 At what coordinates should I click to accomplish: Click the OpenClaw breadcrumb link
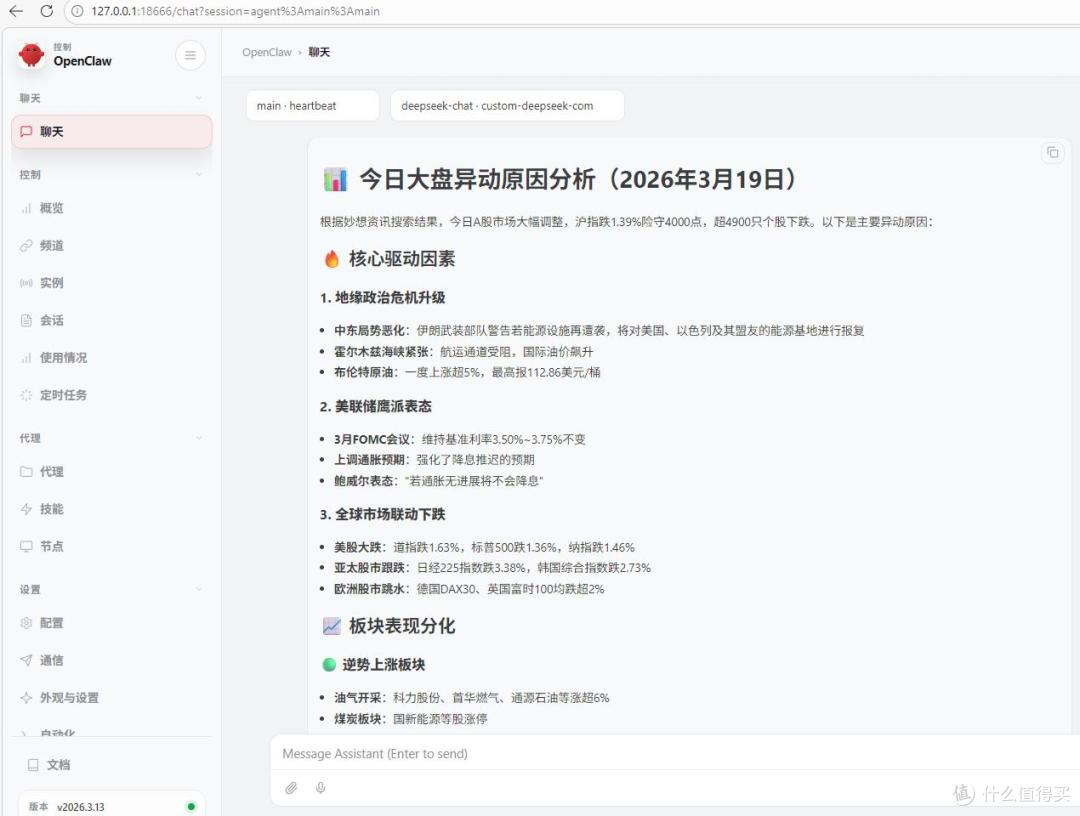tap(267, 52)
